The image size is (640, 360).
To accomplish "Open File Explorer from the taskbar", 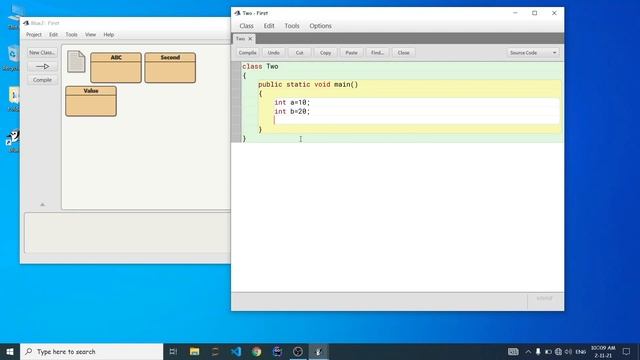I will [194, 351].
